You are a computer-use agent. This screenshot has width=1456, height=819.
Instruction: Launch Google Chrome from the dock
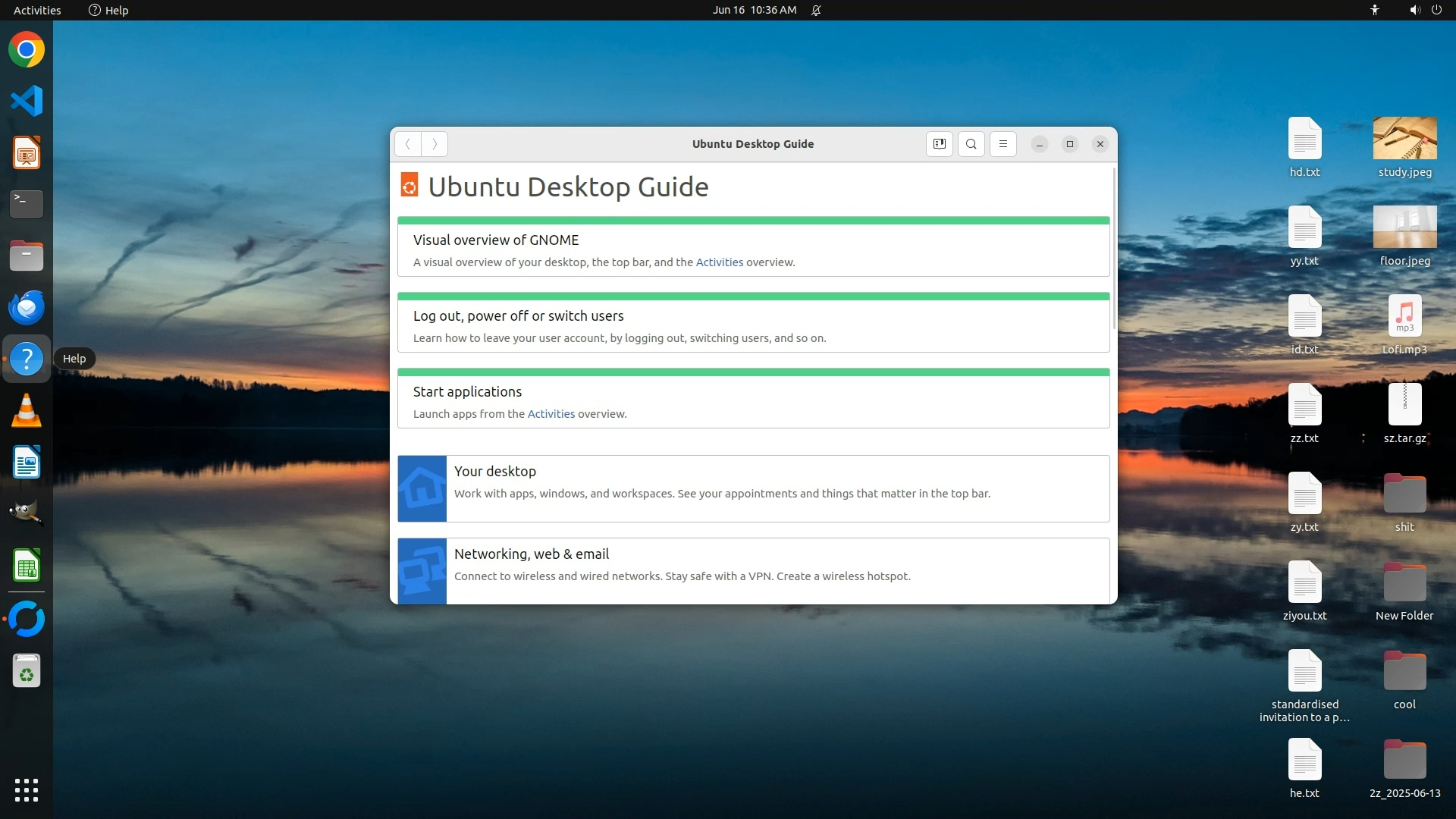[x=27, y=50]
